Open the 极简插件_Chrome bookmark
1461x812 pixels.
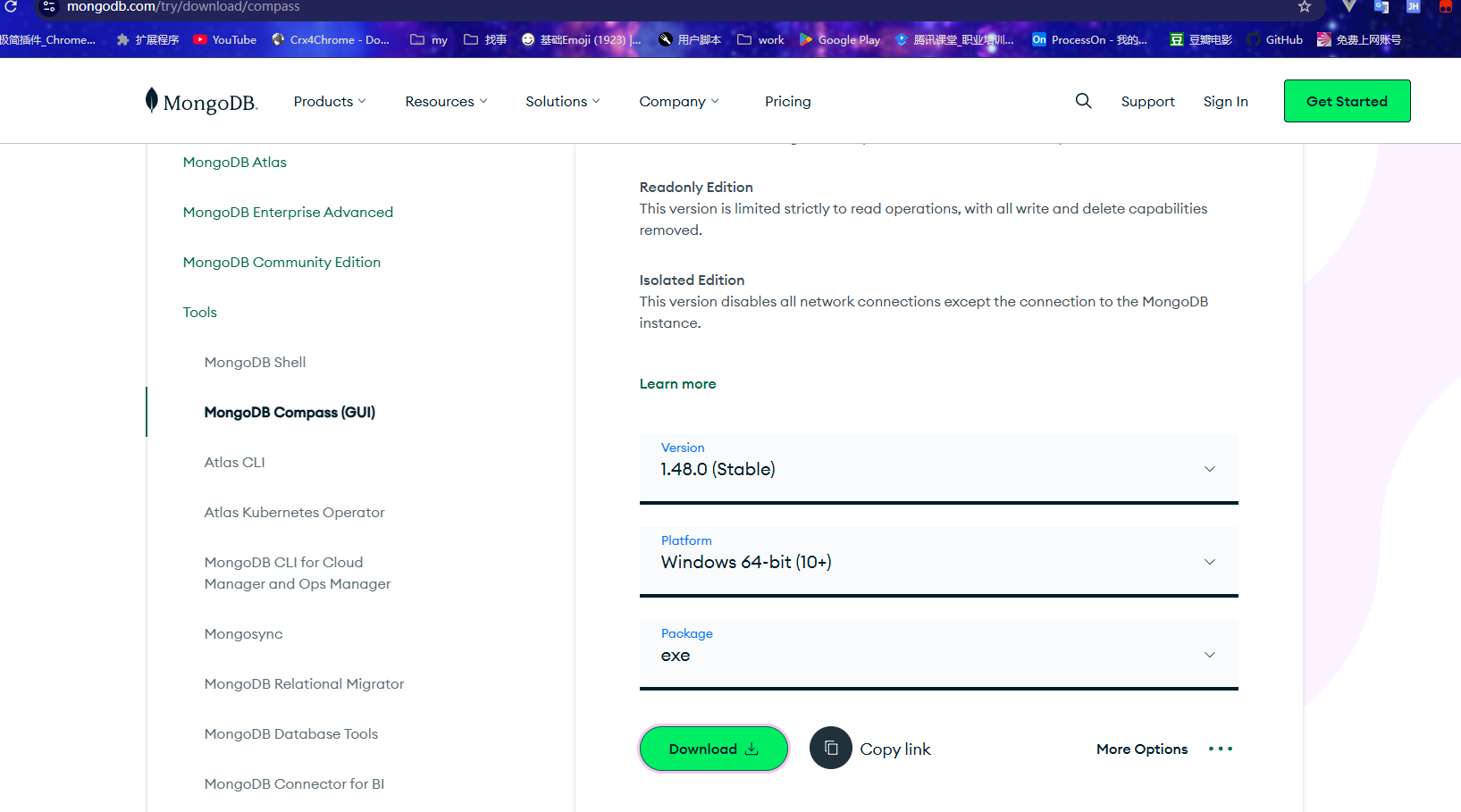tap(47, 39)
